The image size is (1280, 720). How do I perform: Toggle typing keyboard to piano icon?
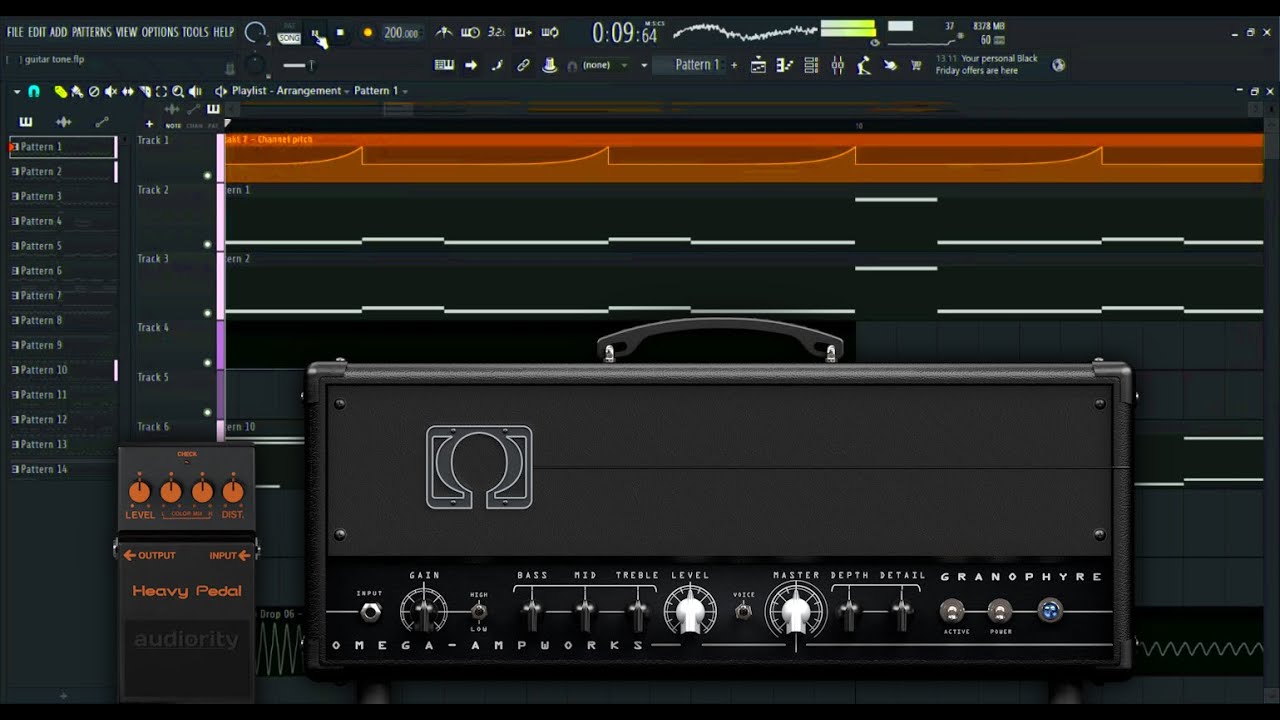click(x=444, y=65)
